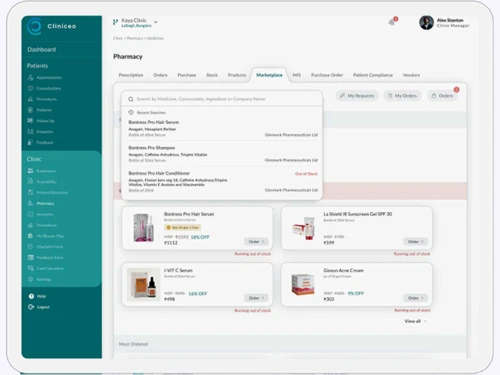Click the Patient Education sidebar icon
500x375 pixels.
(x=30, y=192)
